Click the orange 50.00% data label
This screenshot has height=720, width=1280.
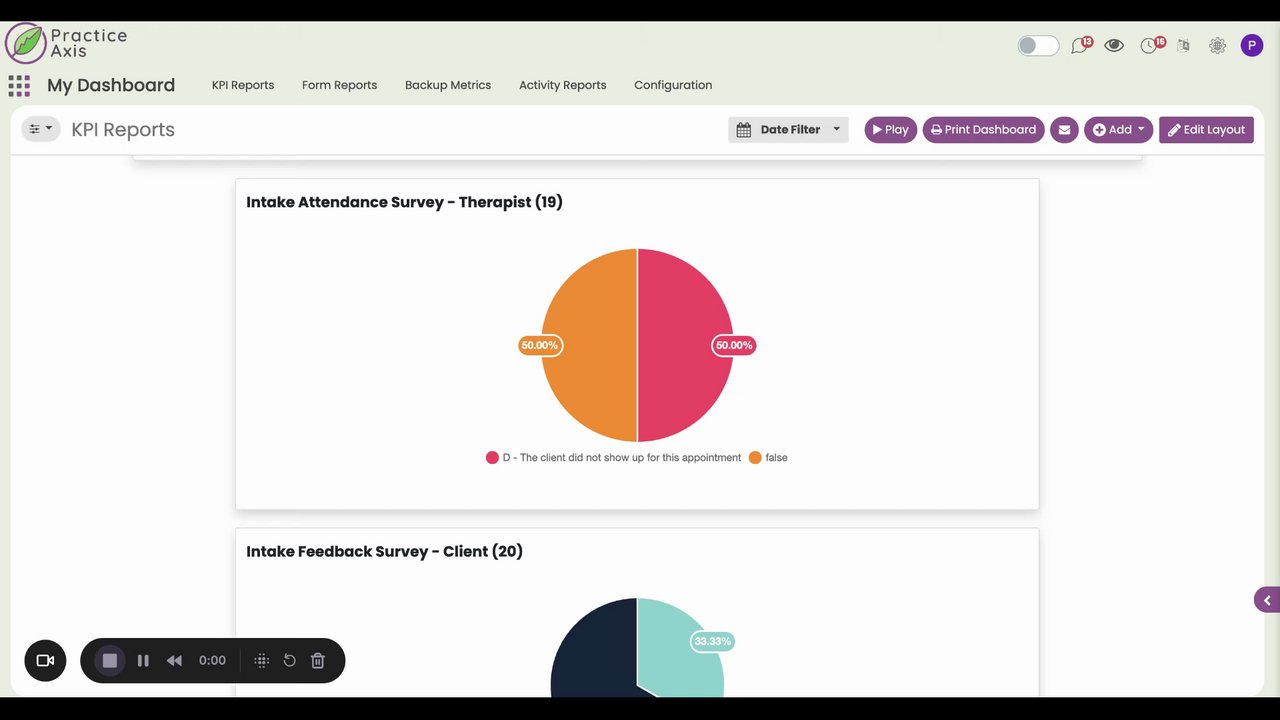point(540,345)
